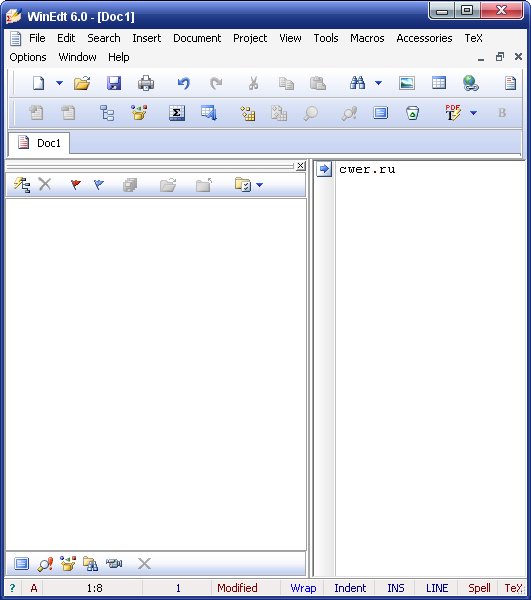This screenshot has width=531, height=600.
Task: Toggle Spell checking in the status bar
Action: click(479, 588)
